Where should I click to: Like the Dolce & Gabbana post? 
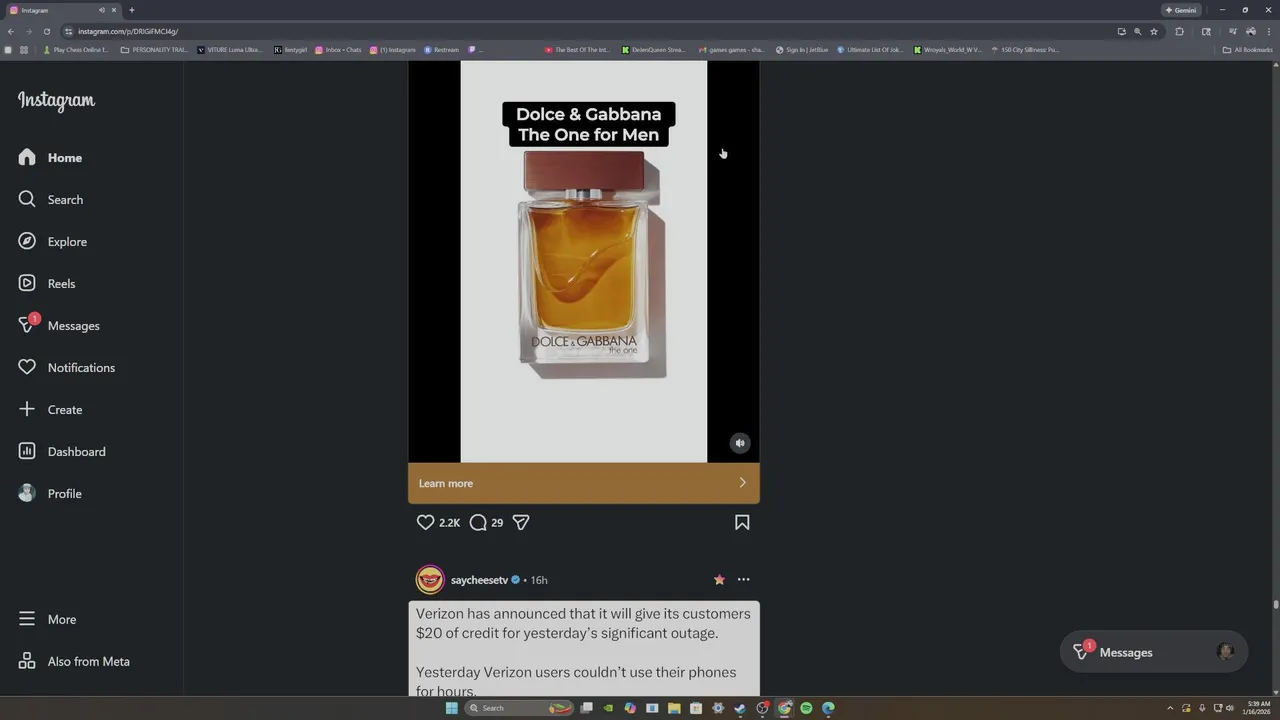[x=425, y=522]
